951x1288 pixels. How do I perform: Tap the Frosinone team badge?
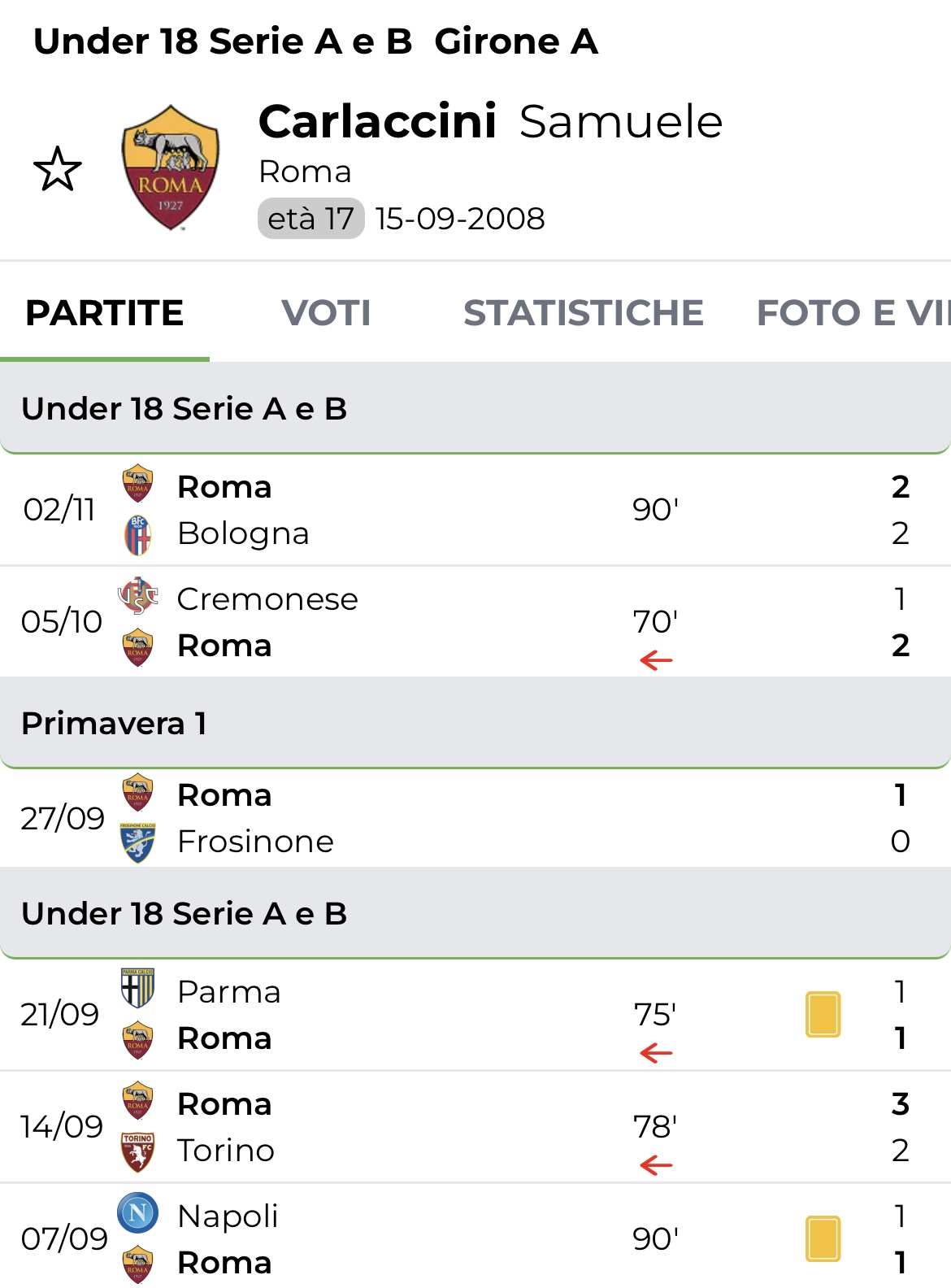138,842
